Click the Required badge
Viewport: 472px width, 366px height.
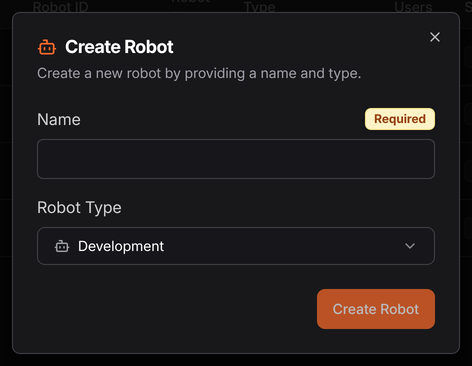click(400, 119)
